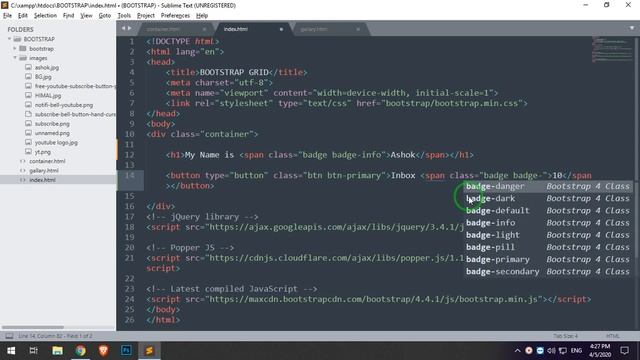Image resolution: width=640 pixels, height=360 pixels.
Task: Click the code icon beside gallery.html
Action: [x=22, y=171]
